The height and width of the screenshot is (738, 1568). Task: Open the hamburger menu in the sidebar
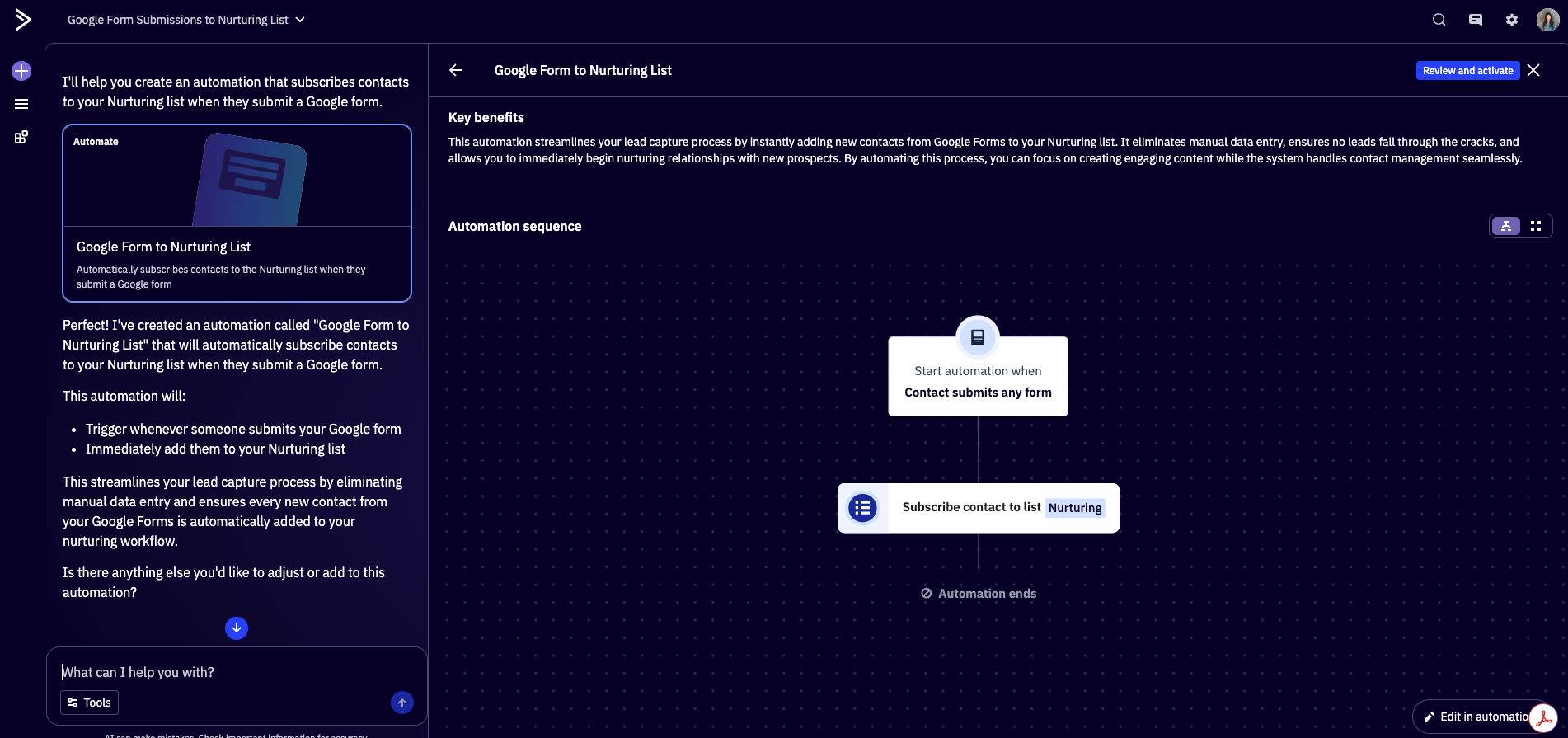pyautogui.click(x=21, y=104)
